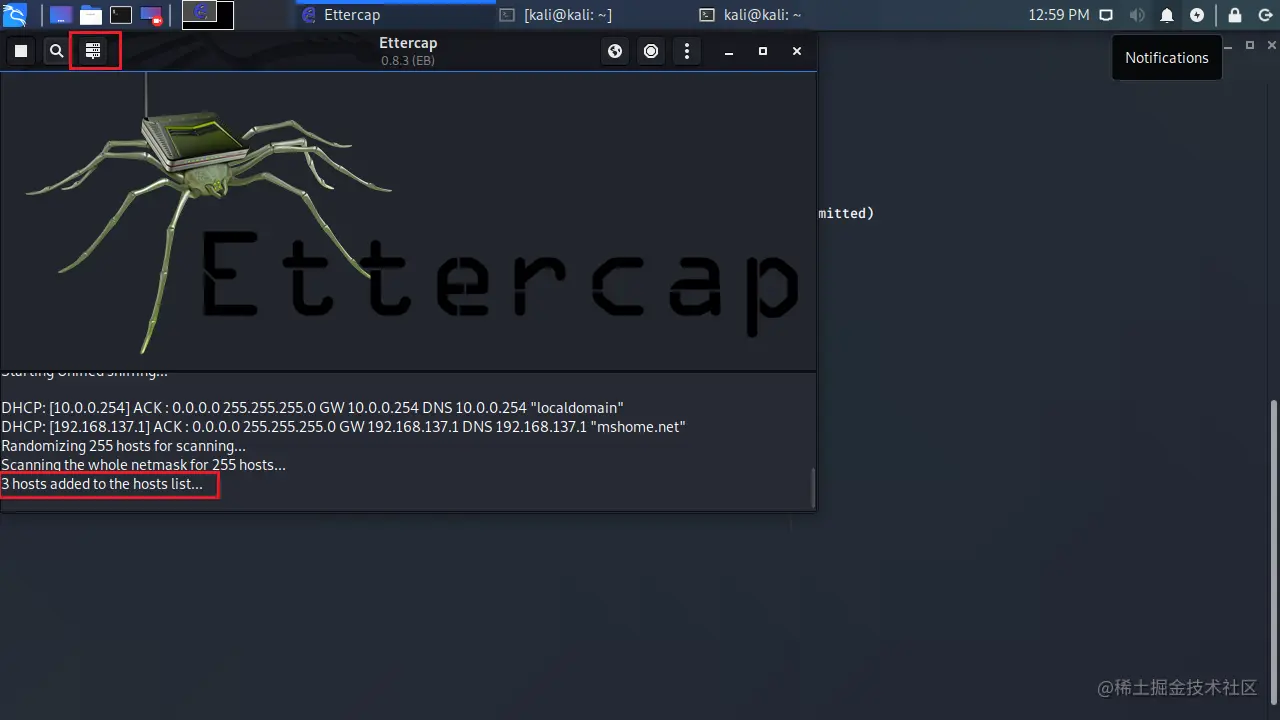The width and height of the screenshot is (1280, 720).
Task: Launch the file manager from the panel
Action: [x=91, y=15]
